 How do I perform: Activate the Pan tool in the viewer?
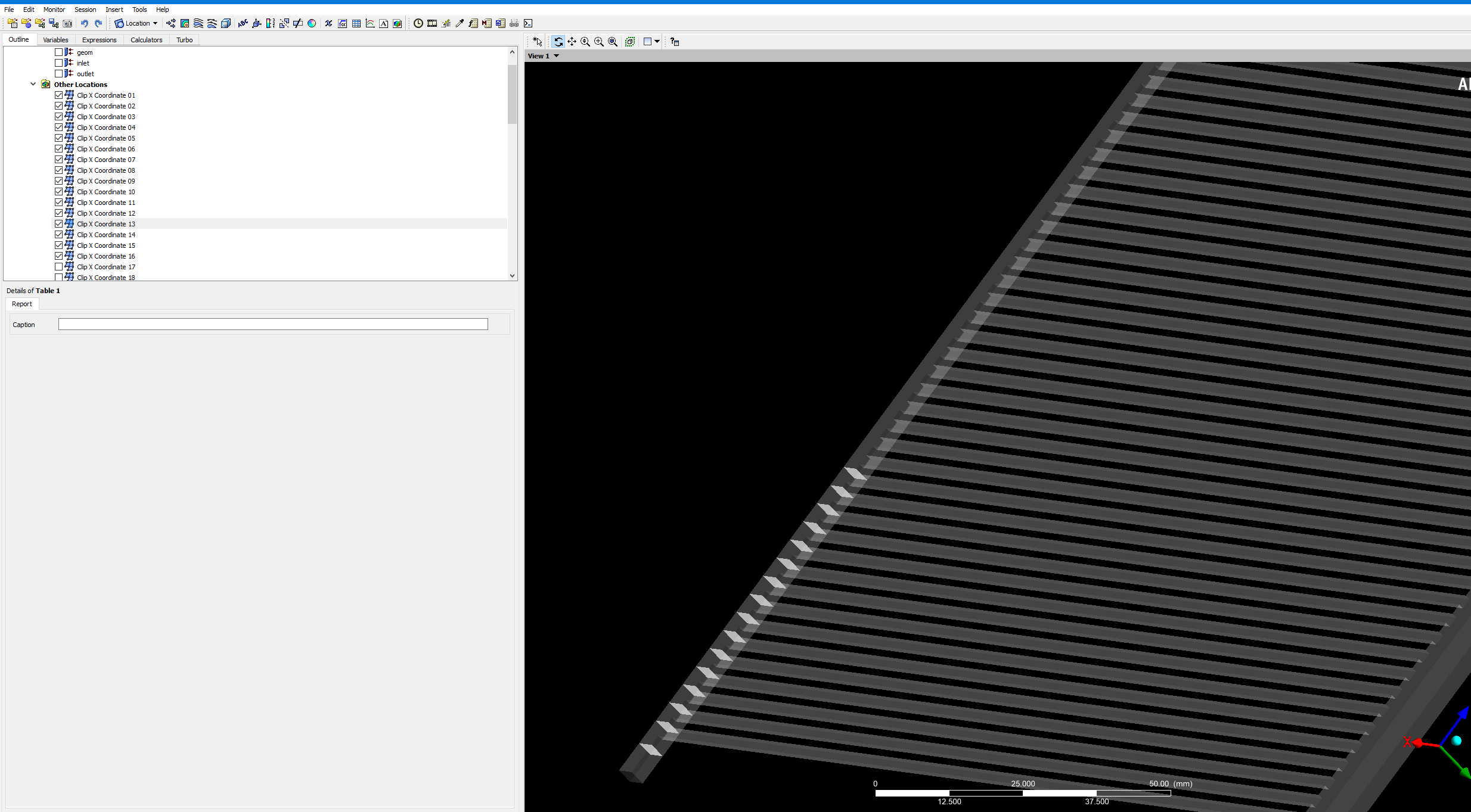tap(572, 42)
